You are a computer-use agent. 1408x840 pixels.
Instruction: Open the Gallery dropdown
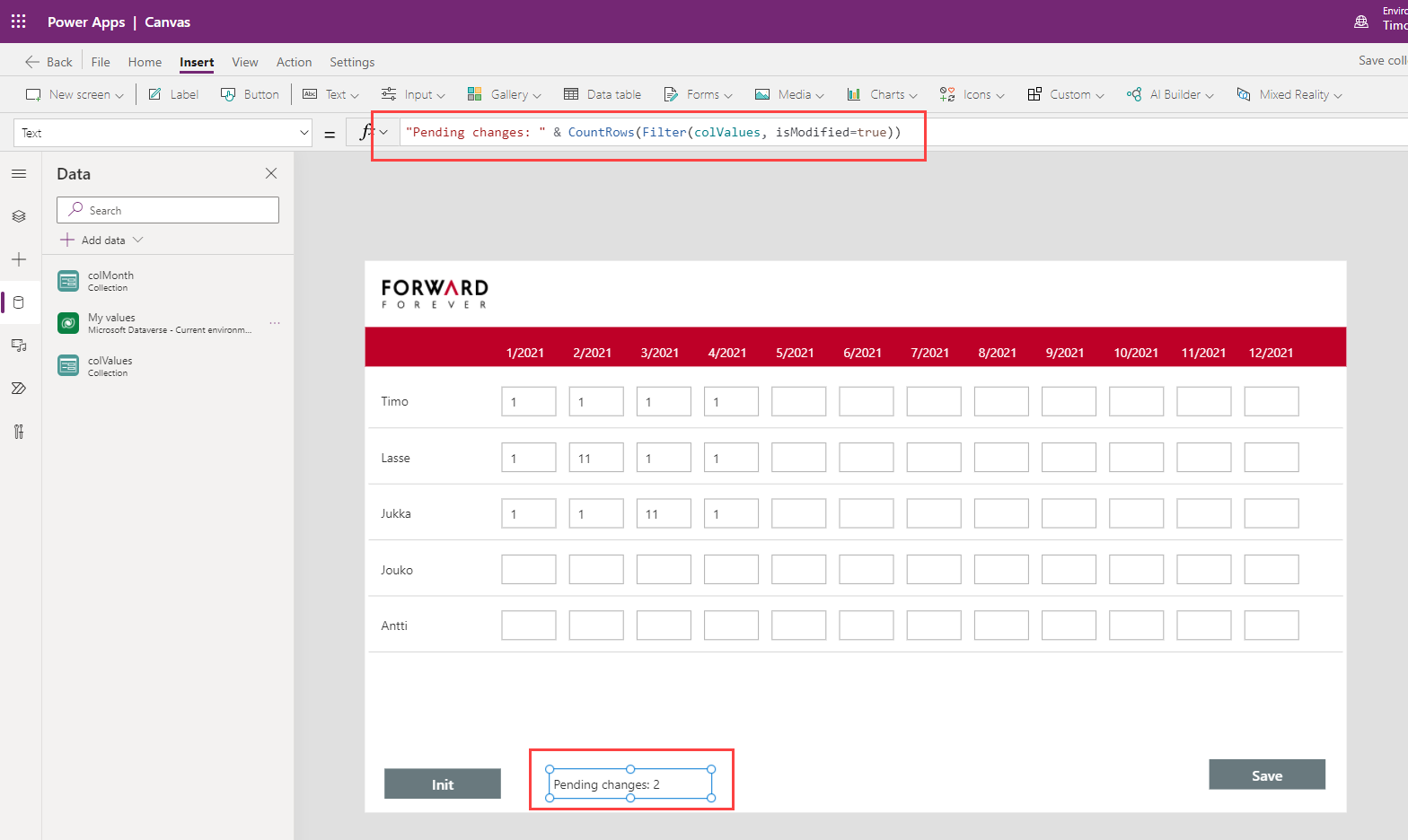pyautogui.click(x=504, y=94)
